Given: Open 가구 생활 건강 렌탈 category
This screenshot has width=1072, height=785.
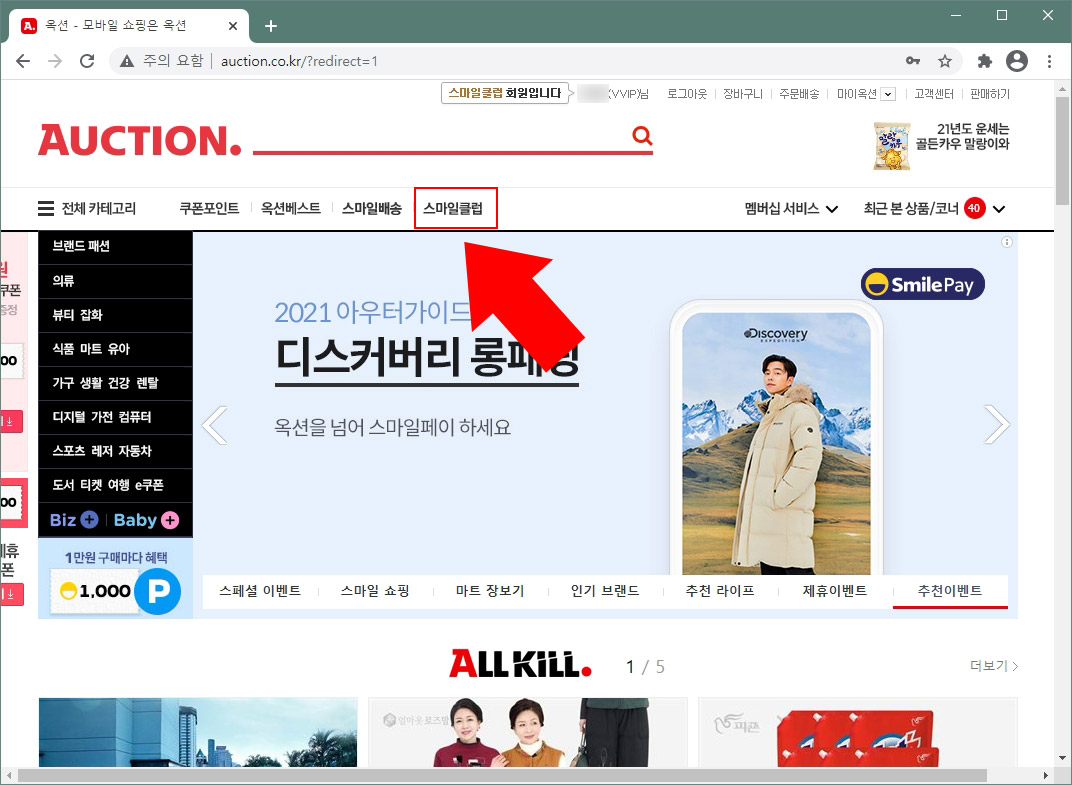Looking at the screenshot, I should (116, 383).
